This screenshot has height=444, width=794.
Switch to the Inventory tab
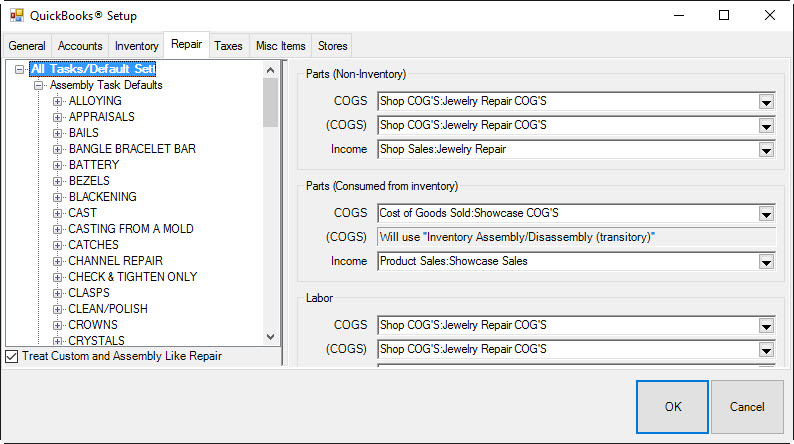coord(136,46)
